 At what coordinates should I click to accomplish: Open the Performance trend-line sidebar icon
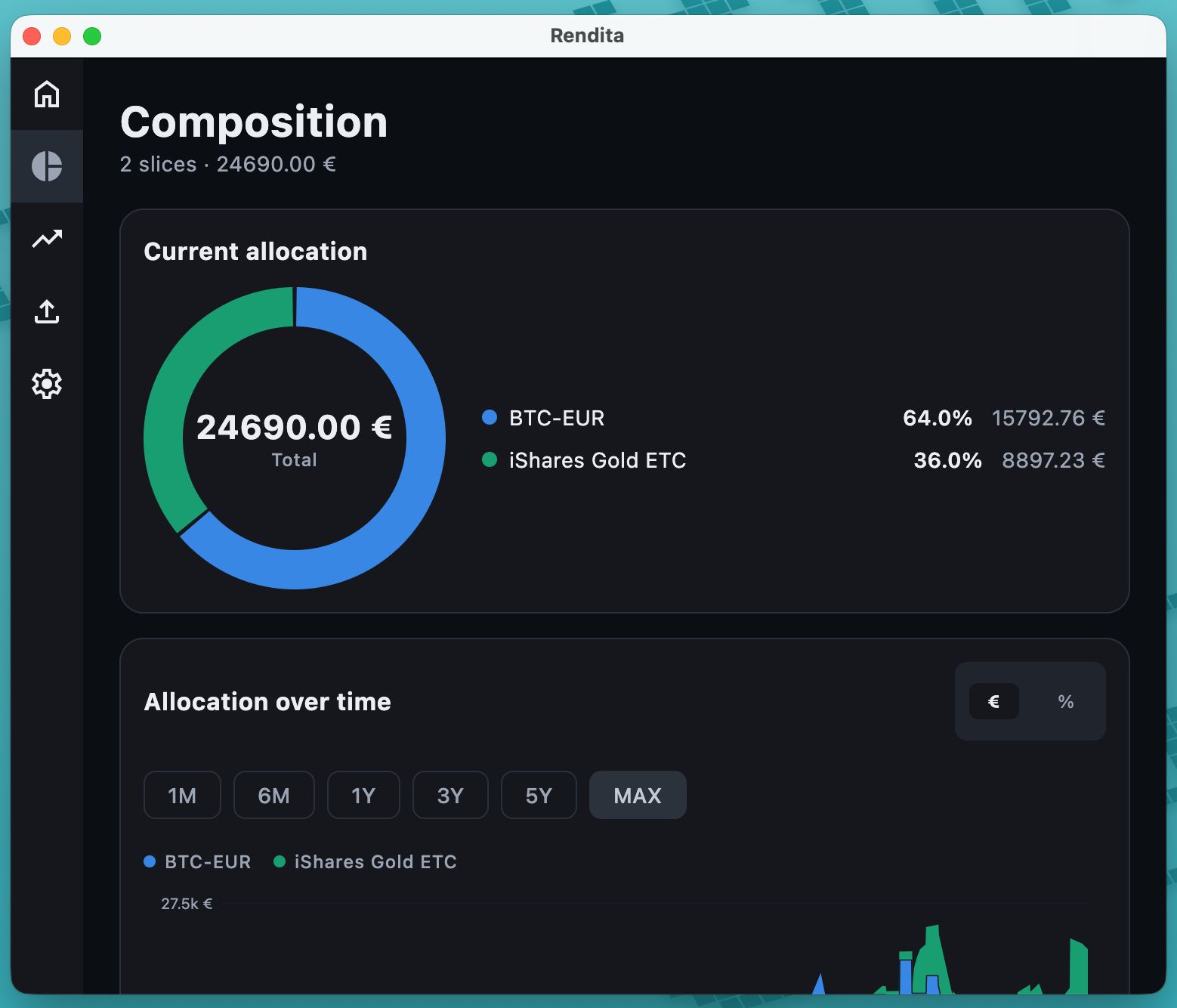click(x=47, y=239)
